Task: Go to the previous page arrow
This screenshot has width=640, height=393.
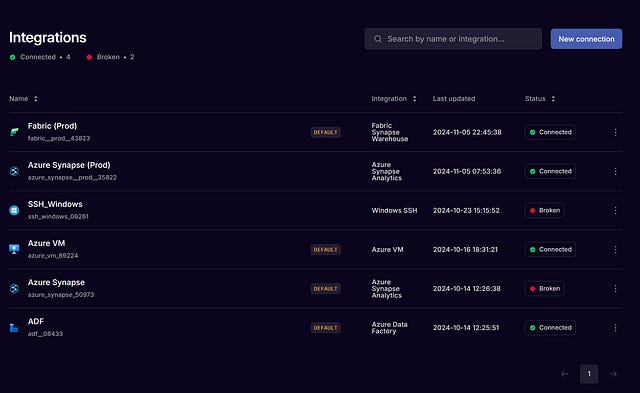Action: coord(564,374)
